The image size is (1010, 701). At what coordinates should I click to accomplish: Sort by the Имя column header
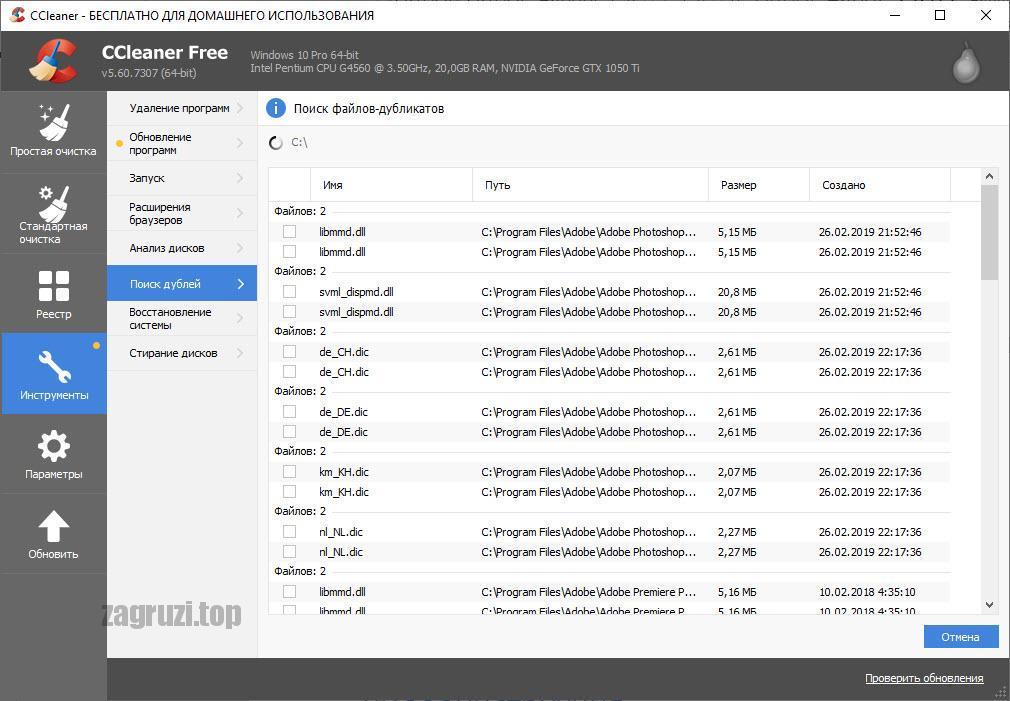click(392, 185)
